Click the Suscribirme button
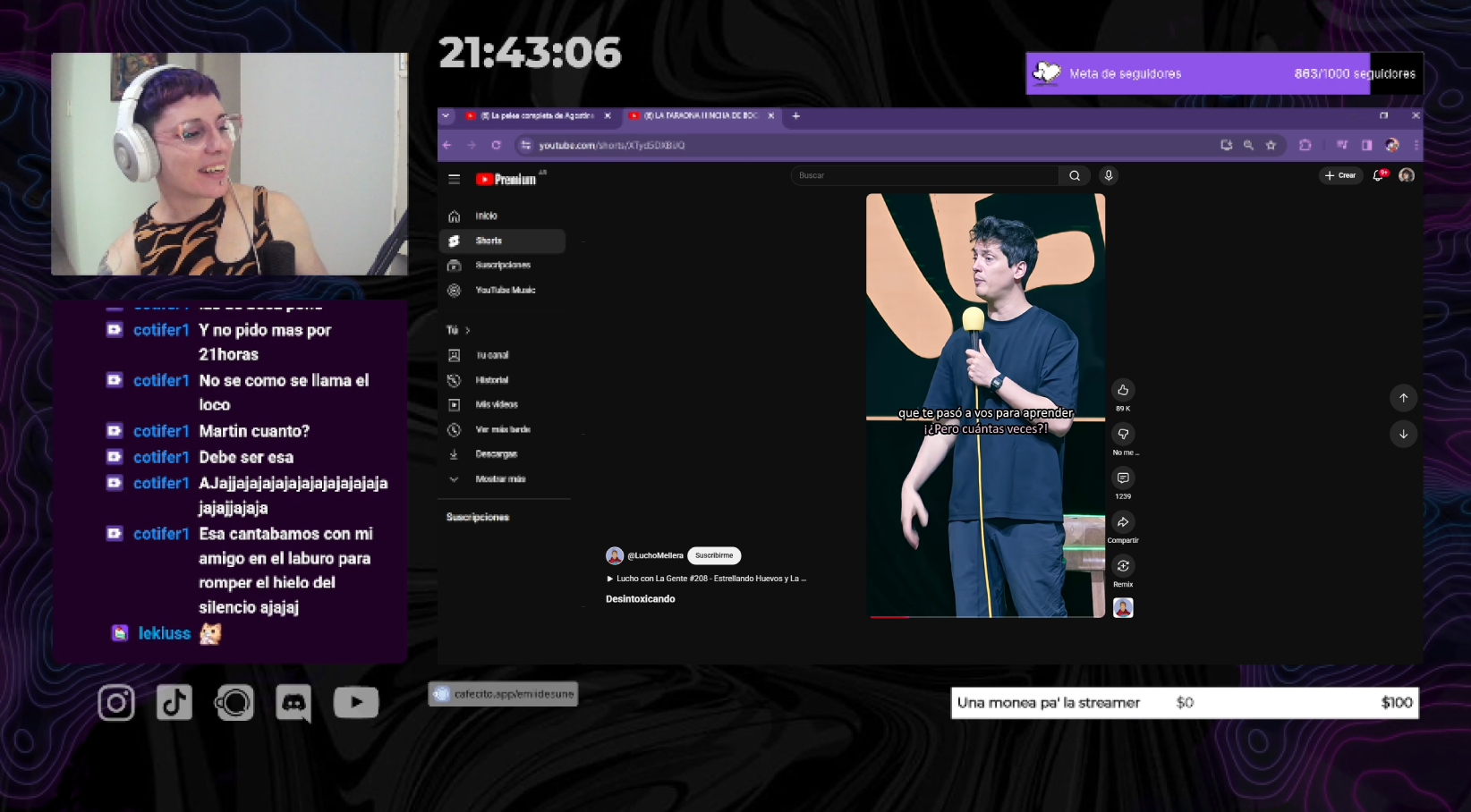Image resolution: width=1471 pixels, height=812 pixels. (x=714, y=555)
